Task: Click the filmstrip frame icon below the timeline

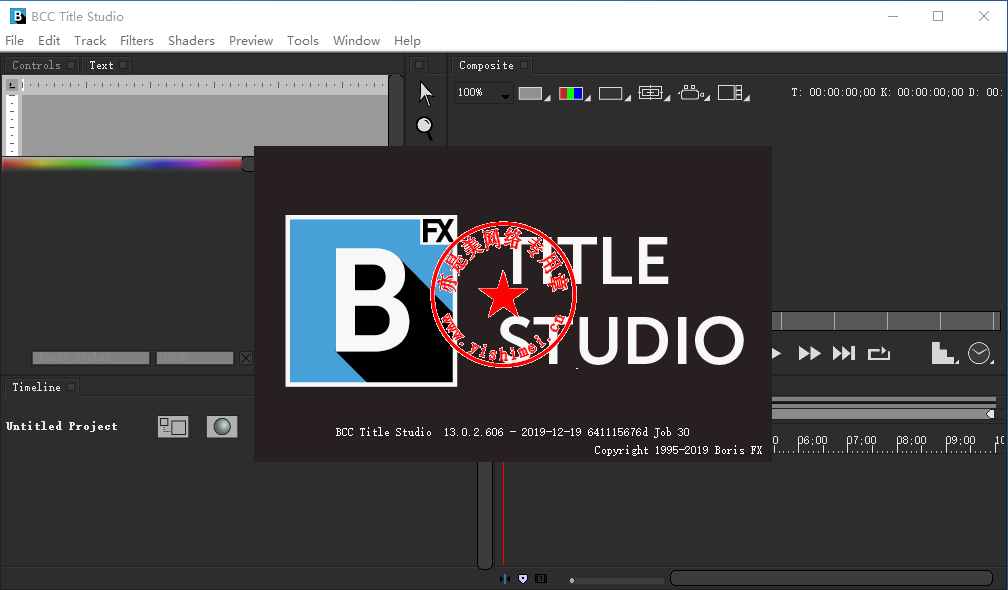Action: (541, 579)
